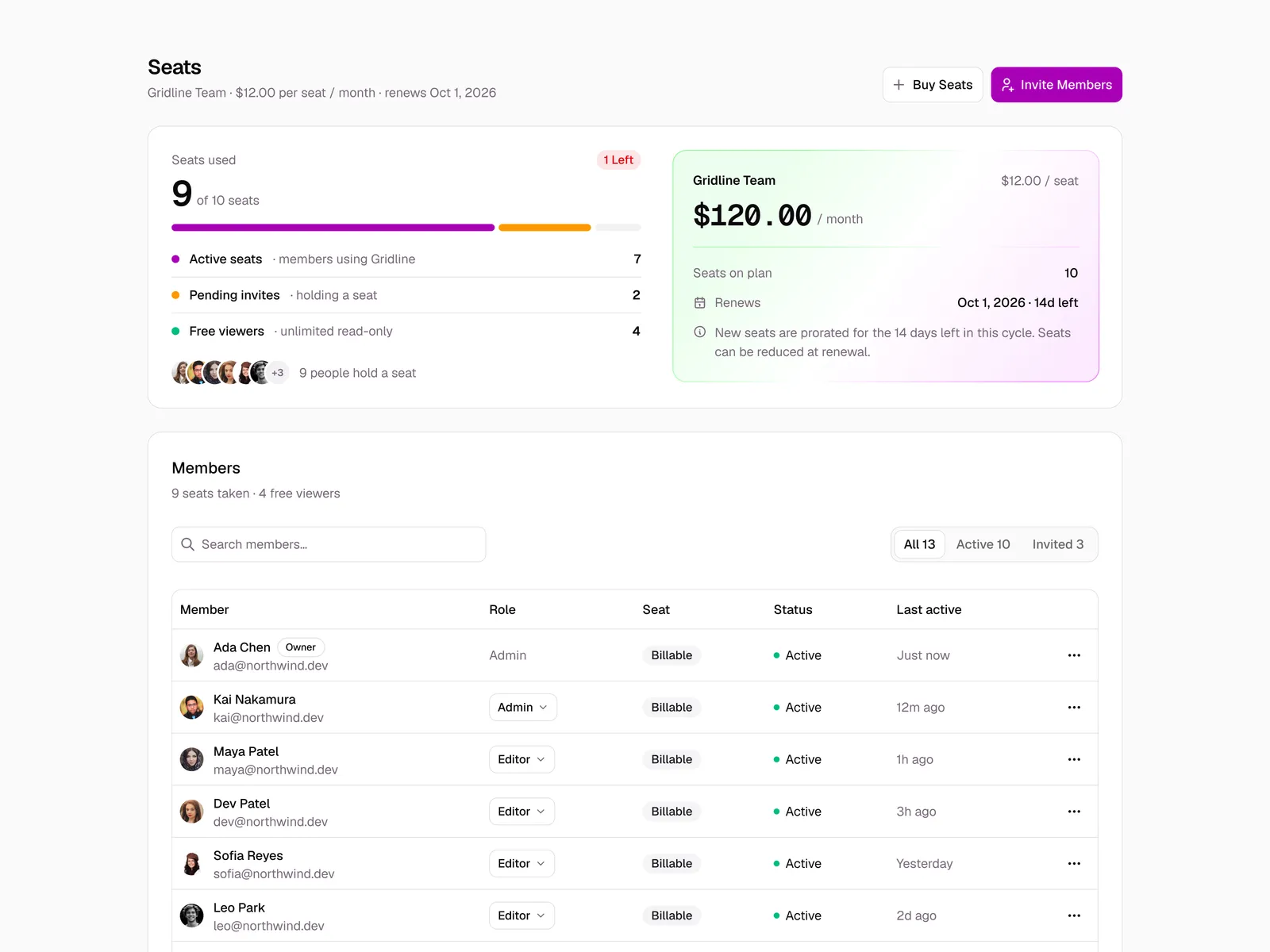This screenshot has width=1270, height=952.
Task: Click the email maya@northwind.dev
Action: 275,770
